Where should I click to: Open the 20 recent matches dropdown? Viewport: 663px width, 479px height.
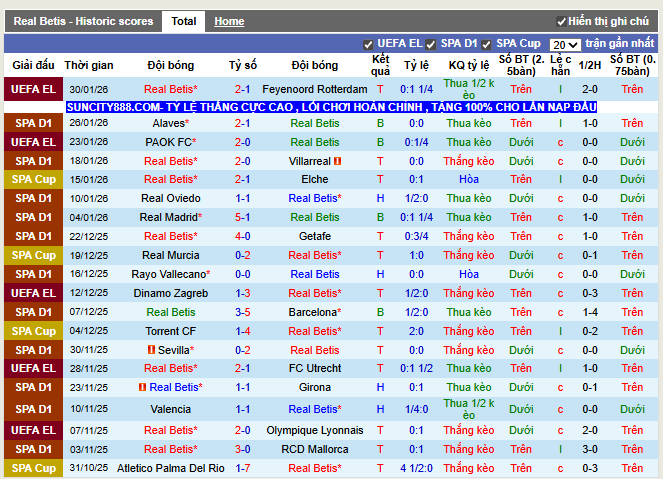coord(564,44)
